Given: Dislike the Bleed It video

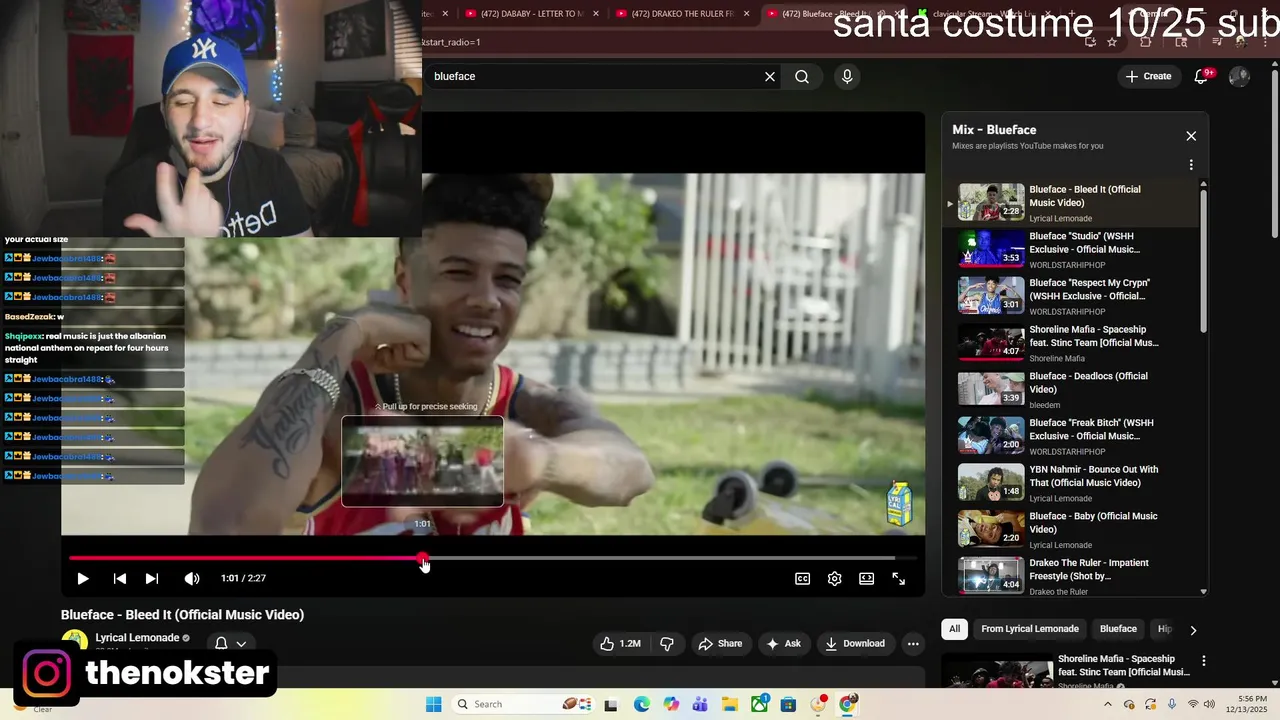Looking at the screenshot, I should click(667, 644).
